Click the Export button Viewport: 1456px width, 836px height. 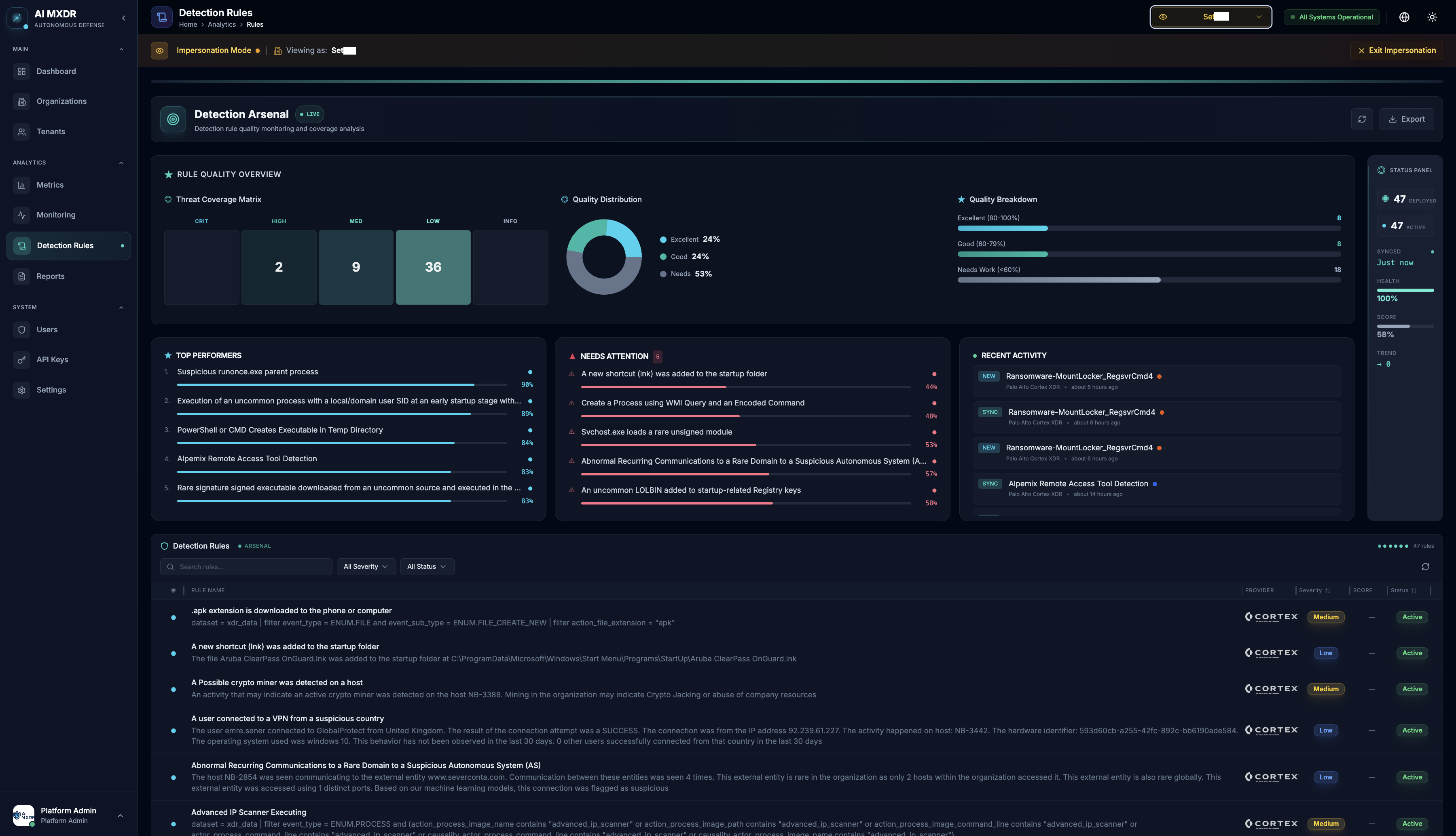(x=1407, y=119)
